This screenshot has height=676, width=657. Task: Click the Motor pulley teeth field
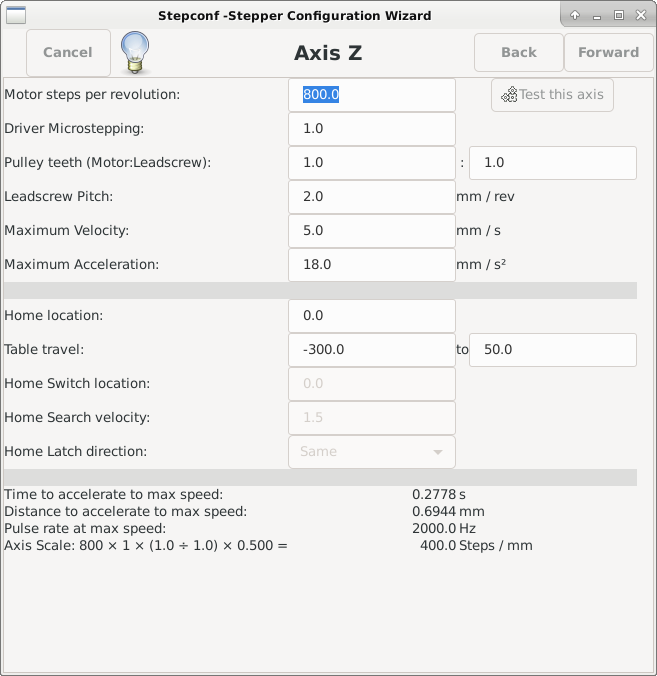pos(372,163)
